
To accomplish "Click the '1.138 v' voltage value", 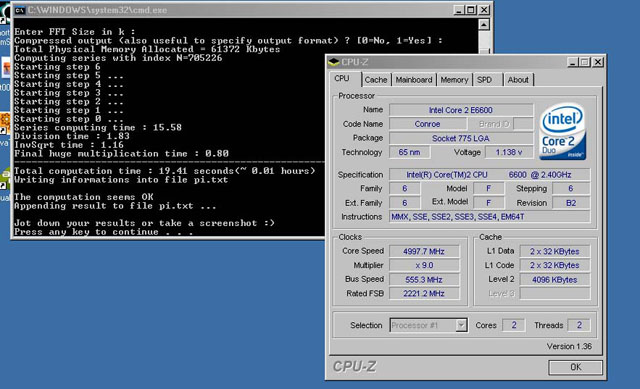I will tap(509, 152).
